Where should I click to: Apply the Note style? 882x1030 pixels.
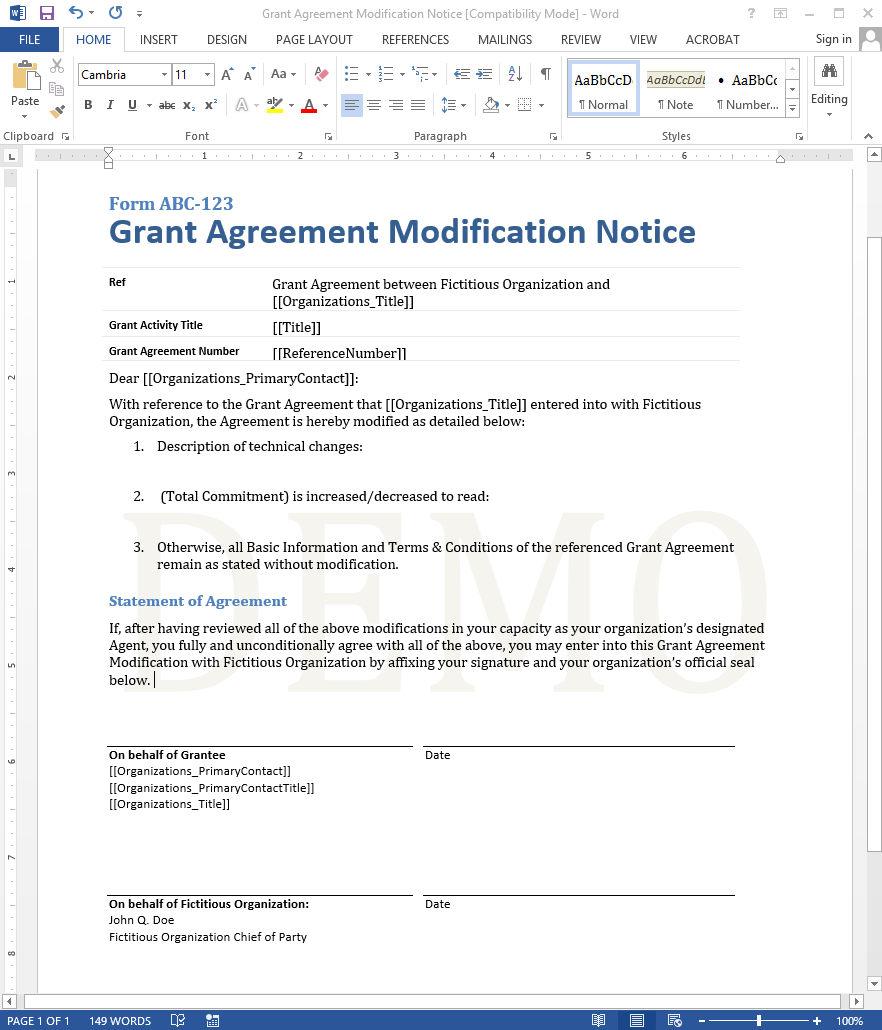(x=676, y=89)
